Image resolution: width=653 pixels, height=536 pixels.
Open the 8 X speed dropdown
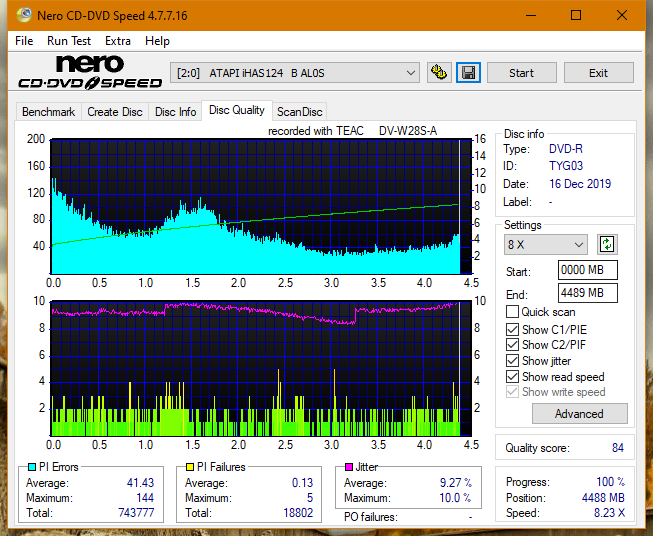coord(546,244)
